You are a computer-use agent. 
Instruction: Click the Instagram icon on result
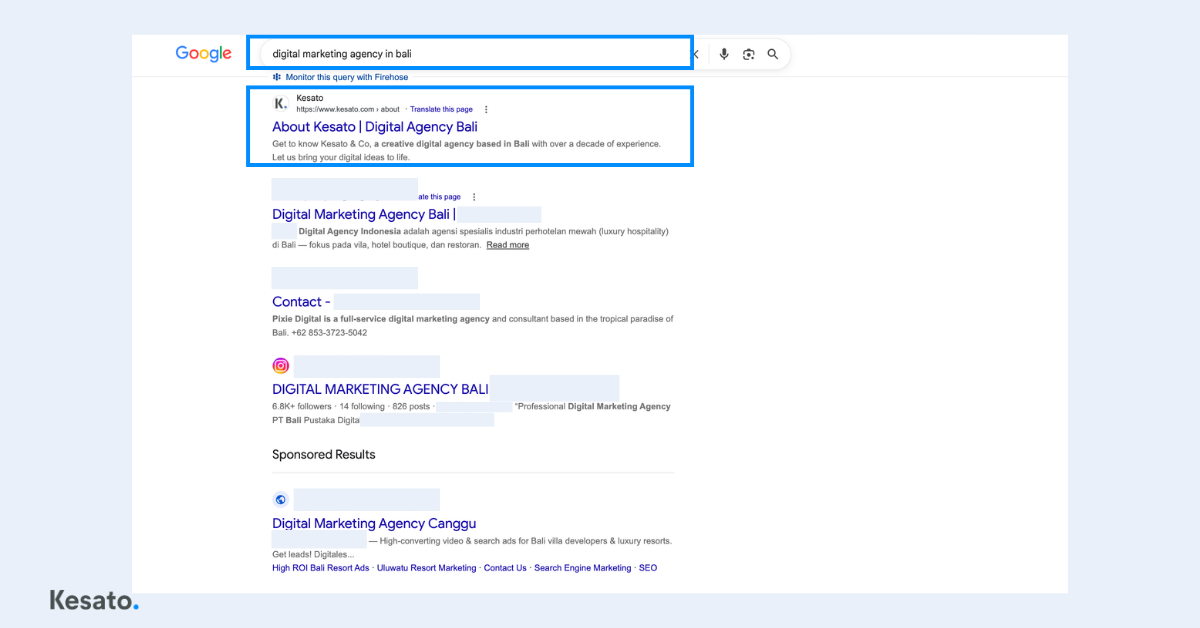point(281,366)
